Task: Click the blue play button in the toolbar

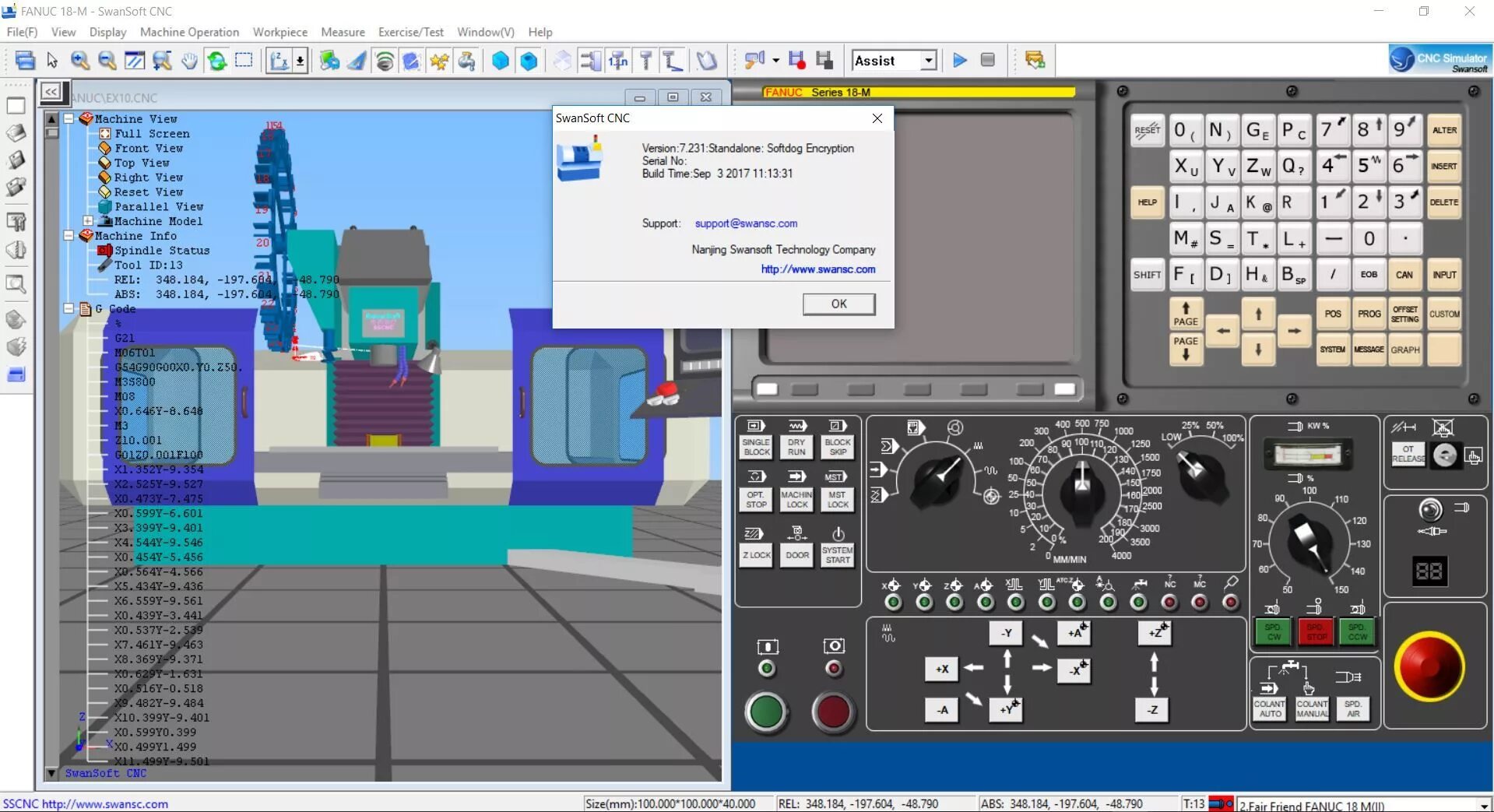Action: [x=960, y=60]
